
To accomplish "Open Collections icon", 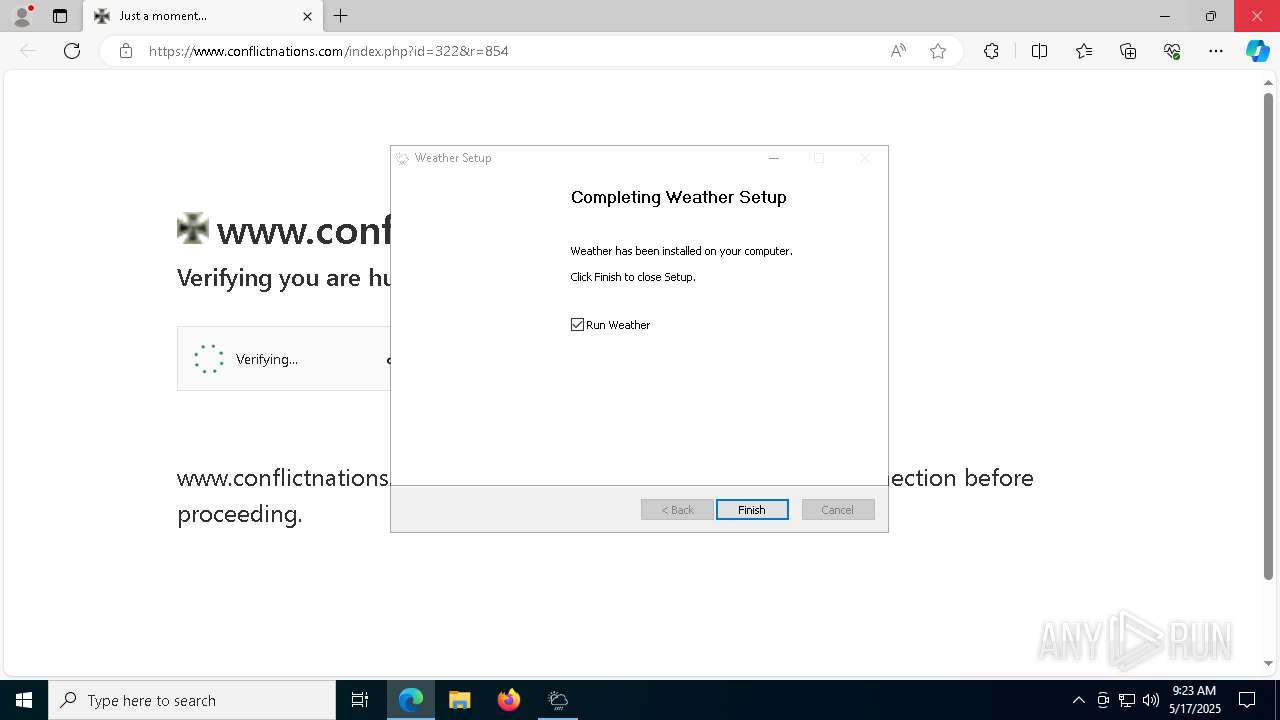I will [1128, 51].
